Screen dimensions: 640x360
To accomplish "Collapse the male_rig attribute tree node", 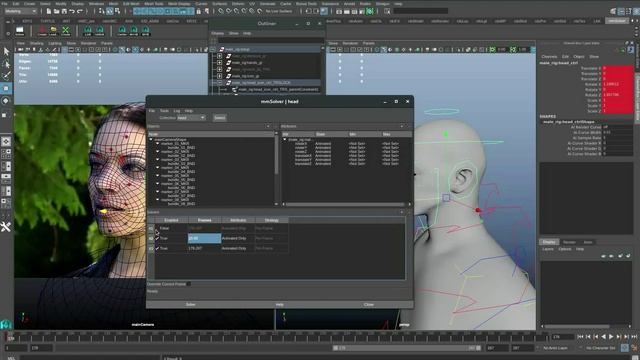I will tap(285, 140).
